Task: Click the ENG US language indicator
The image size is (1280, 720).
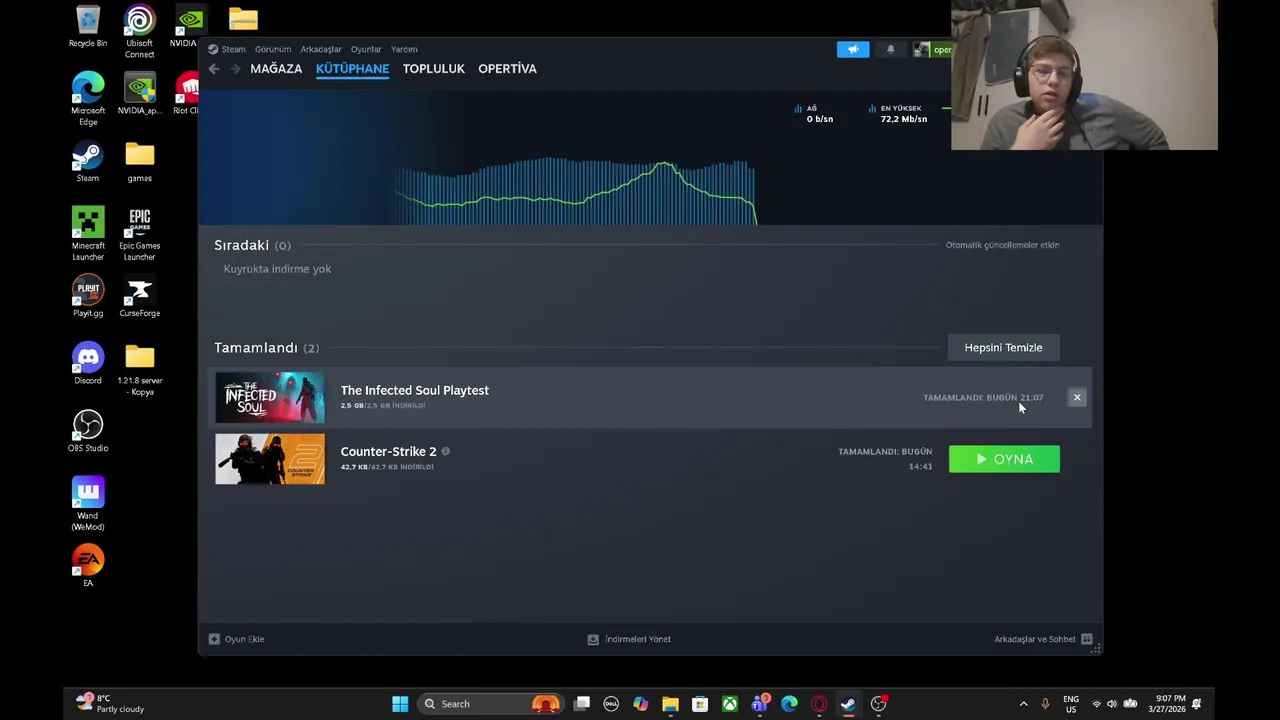Action: coord(1071,704)
